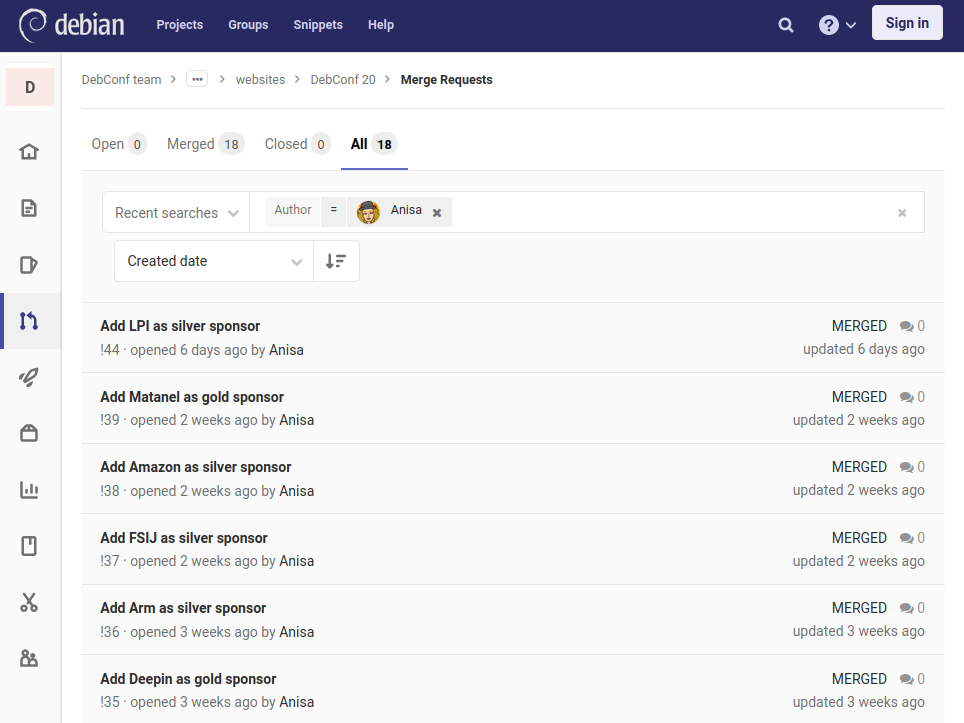Screen dimensions: 964x723
Task: Select the Merge Requests sidebar icon
Action: pos(29,320)
